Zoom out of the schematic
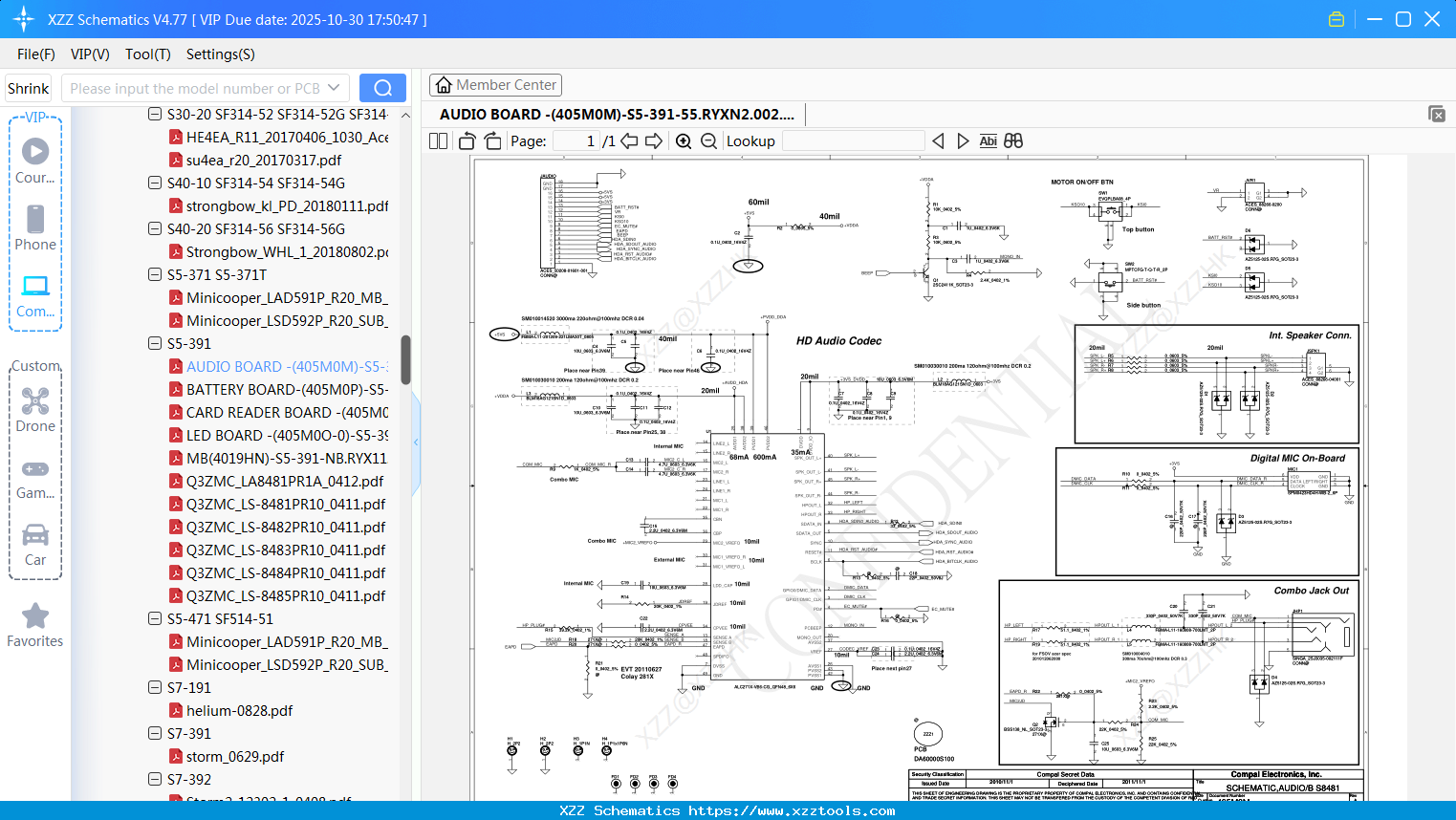The image size is (1456, 820). coord(708,141)
